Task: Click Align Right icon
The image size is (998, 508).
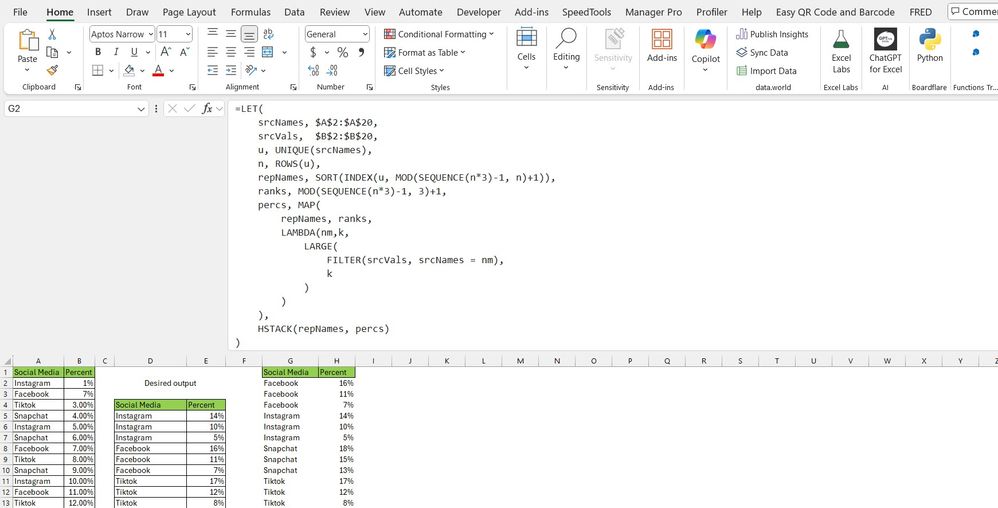Action: point(250,52)
